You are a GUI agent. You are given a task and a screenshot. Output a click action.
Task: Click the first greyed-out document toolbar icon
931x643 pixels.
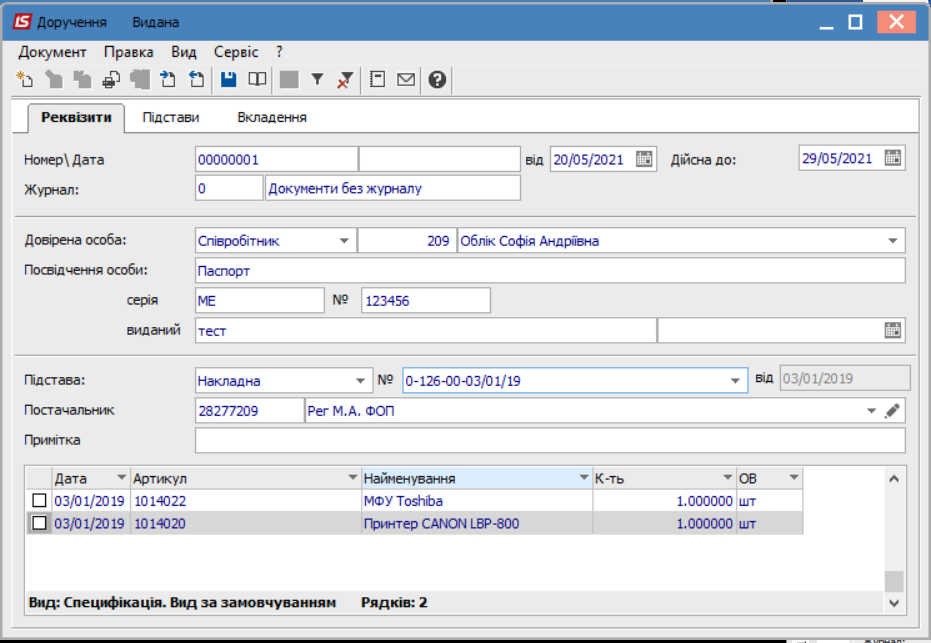click(54, 80)
